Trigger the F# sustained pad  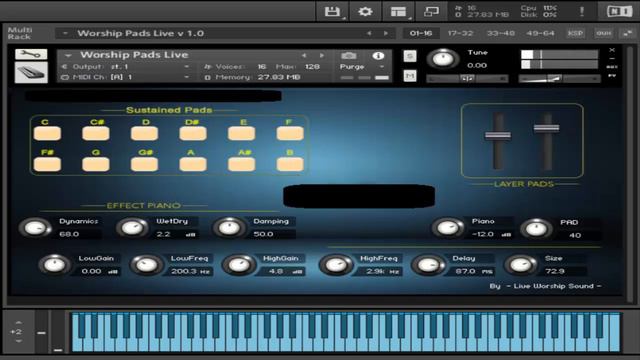coord(47,164)
